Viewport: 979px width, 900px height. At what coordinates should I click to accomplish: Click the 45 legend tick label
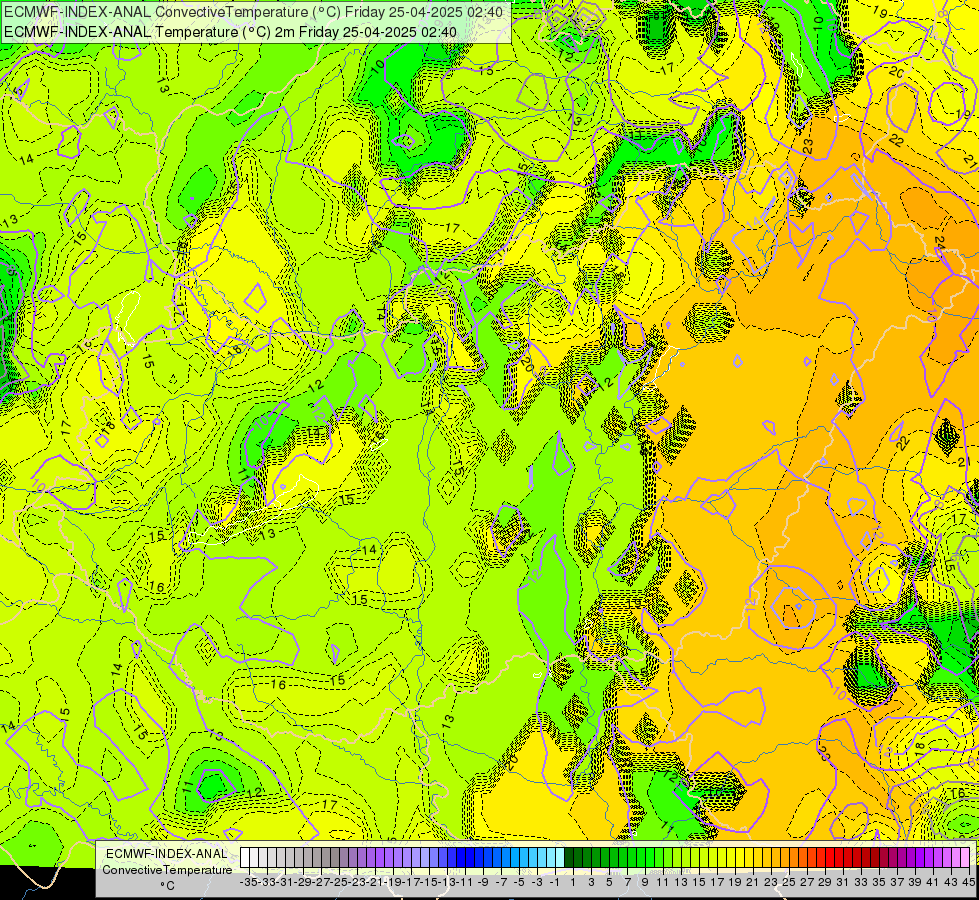pos(968,882)
